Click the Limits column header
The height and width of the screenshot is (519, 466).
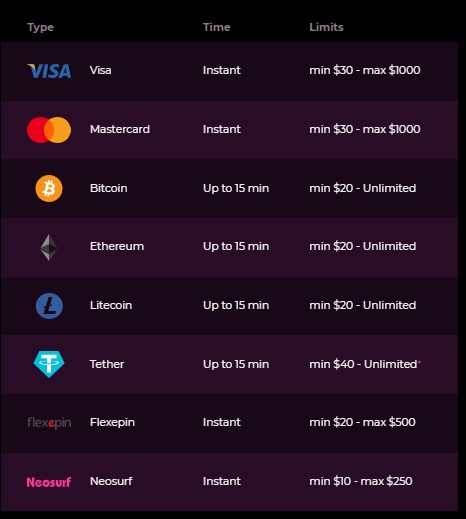coord(326,27)
